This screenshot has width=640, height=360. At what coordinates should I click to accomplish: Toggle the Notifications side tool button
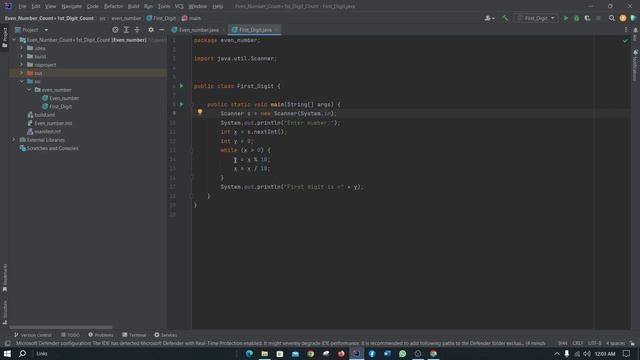click(635, 65)
